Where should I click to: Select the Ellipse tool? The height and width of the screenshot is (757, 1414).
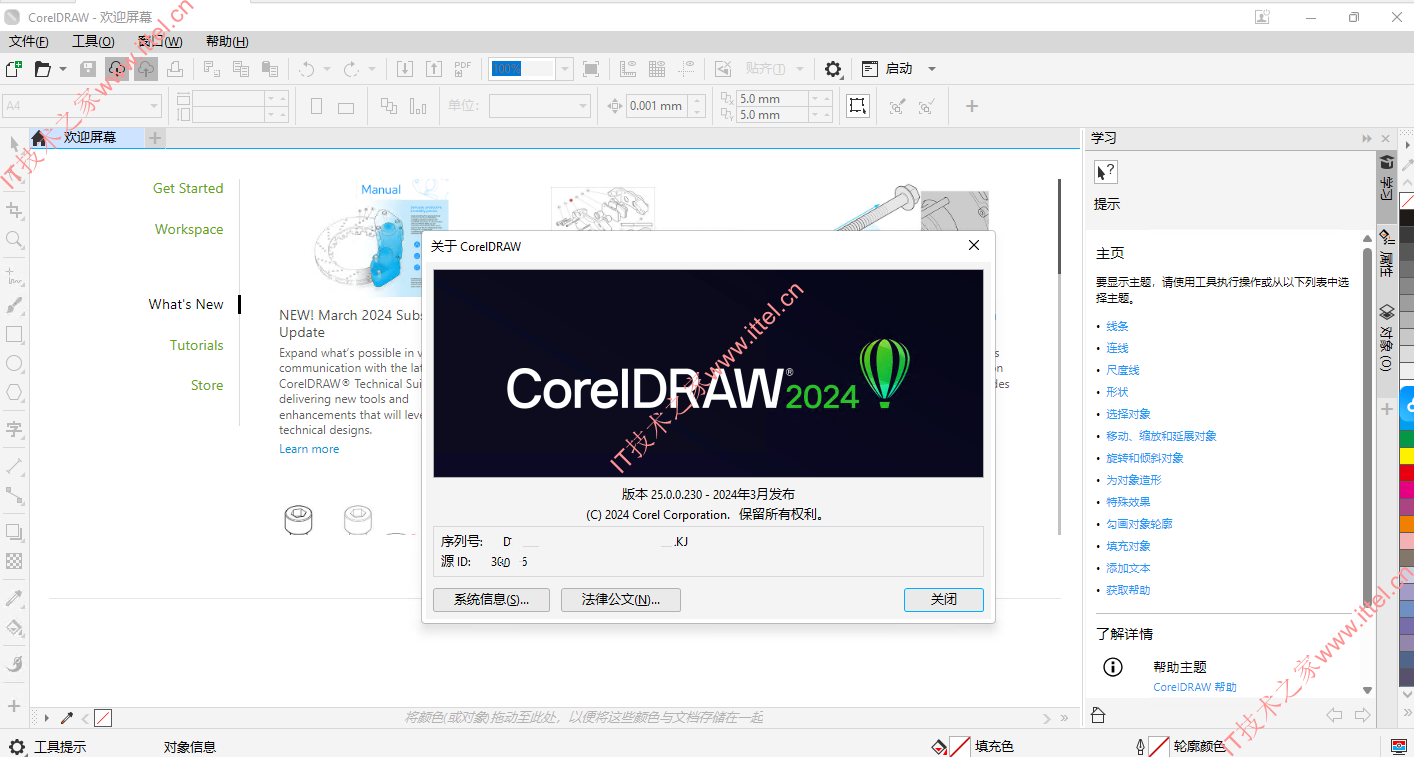[x=15, y=363]
